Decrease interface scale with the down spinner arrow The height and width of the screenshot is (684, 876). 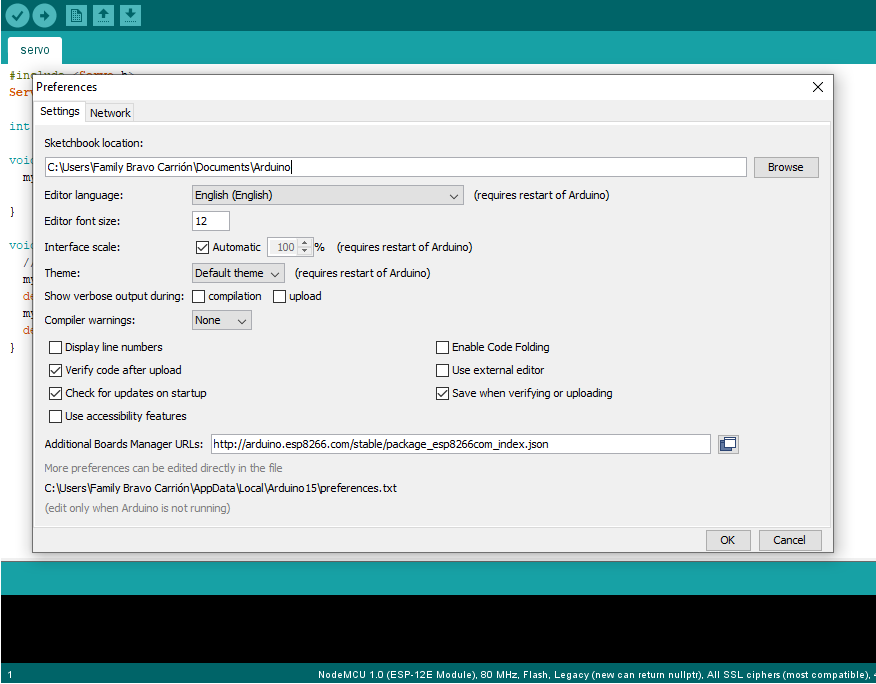click(304, 251)
